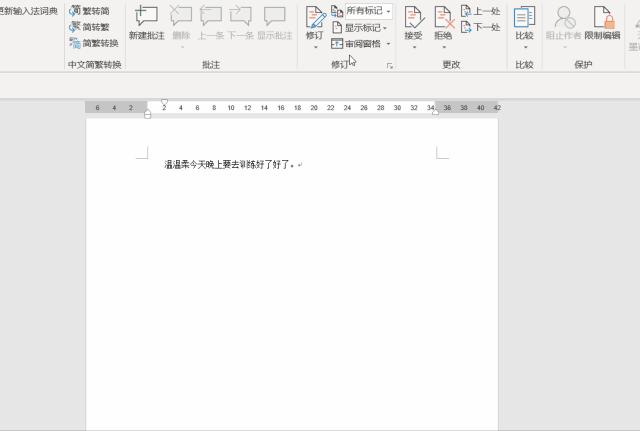
Task: Click 更新输入法词典 IME dictionary button
Action: click(x=29, y=11)
